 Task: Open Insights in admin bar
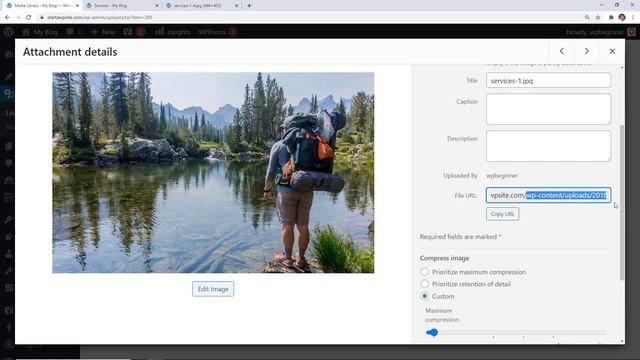(172, 32)
